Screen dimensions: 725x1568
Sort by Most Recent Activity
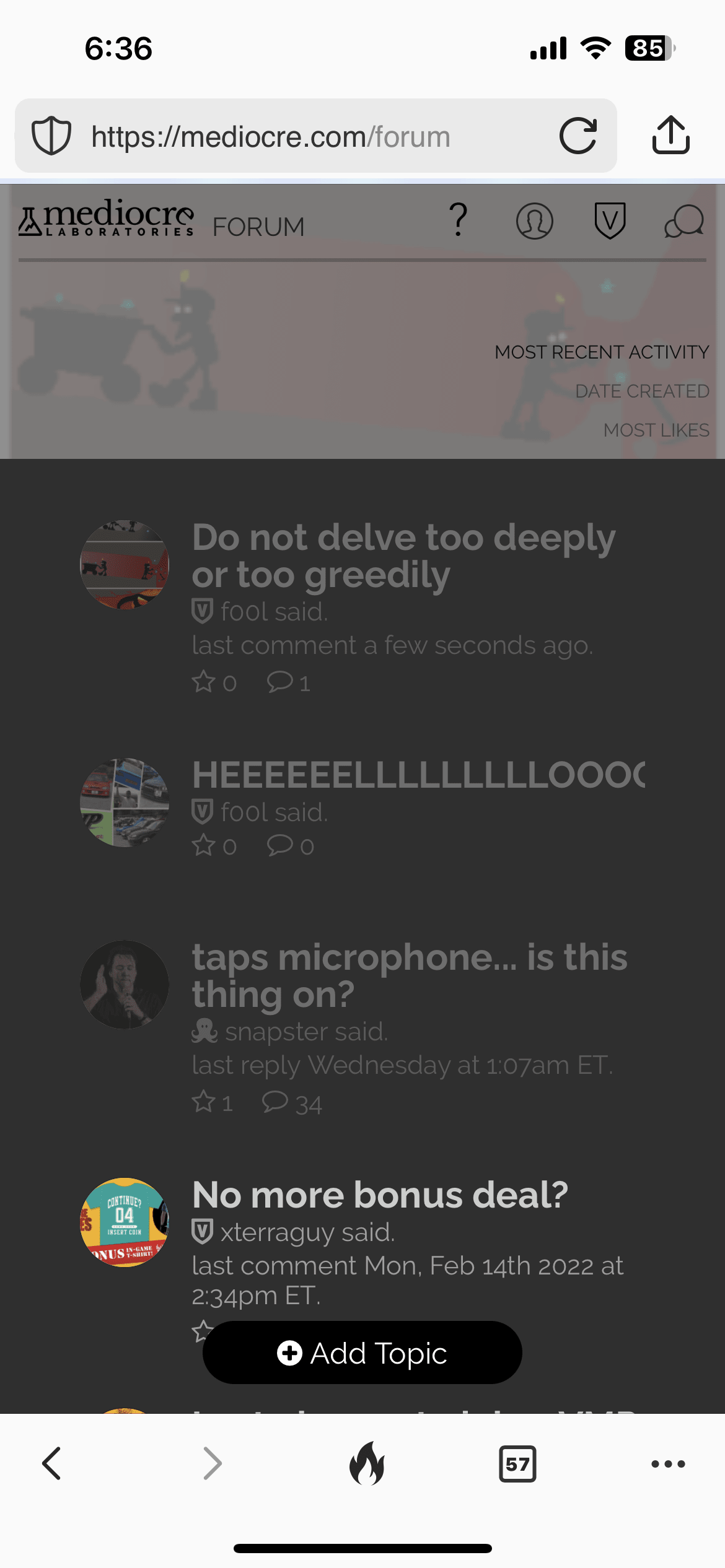[x=602, y=352]
